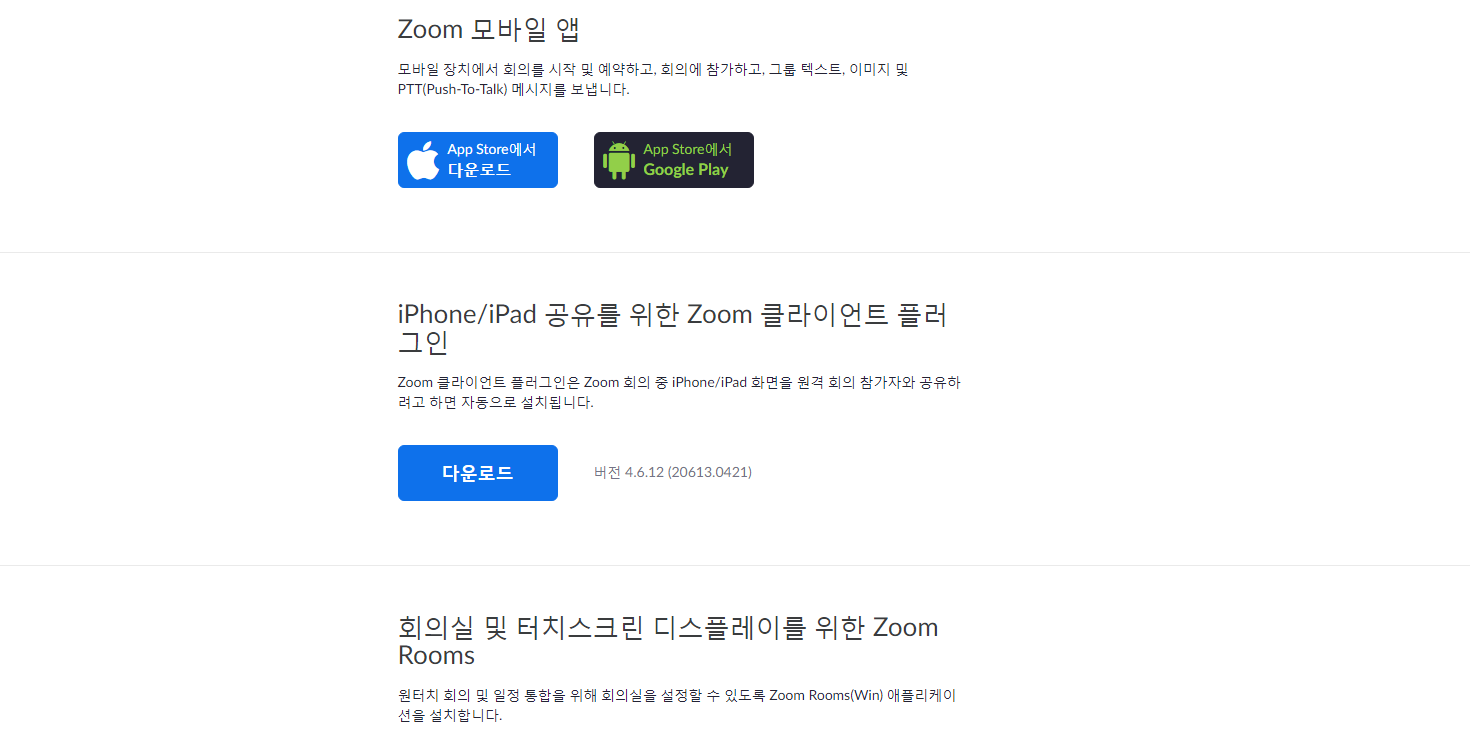Click the Apple logo icon
Screen dimensions: 1470x739
(x=423, y=160)
